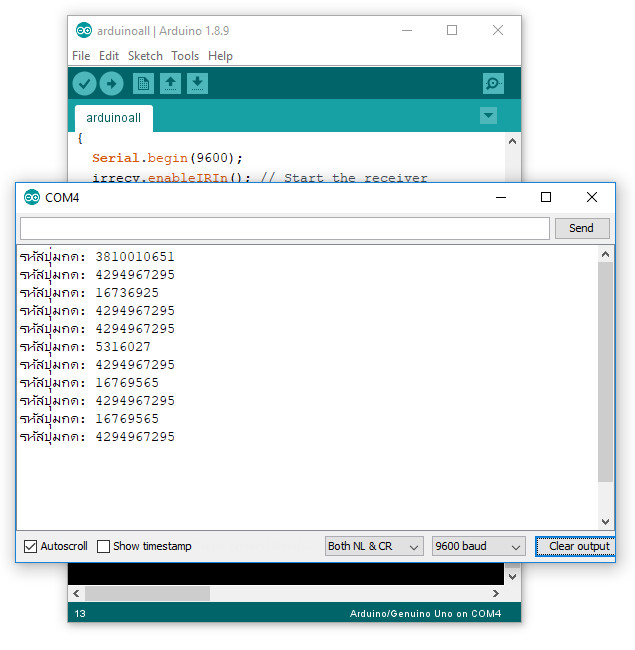Click the Verify sketch checkmark icon
Screen dimensions: 635x650
pyautogui.click(x=84, y=84)
